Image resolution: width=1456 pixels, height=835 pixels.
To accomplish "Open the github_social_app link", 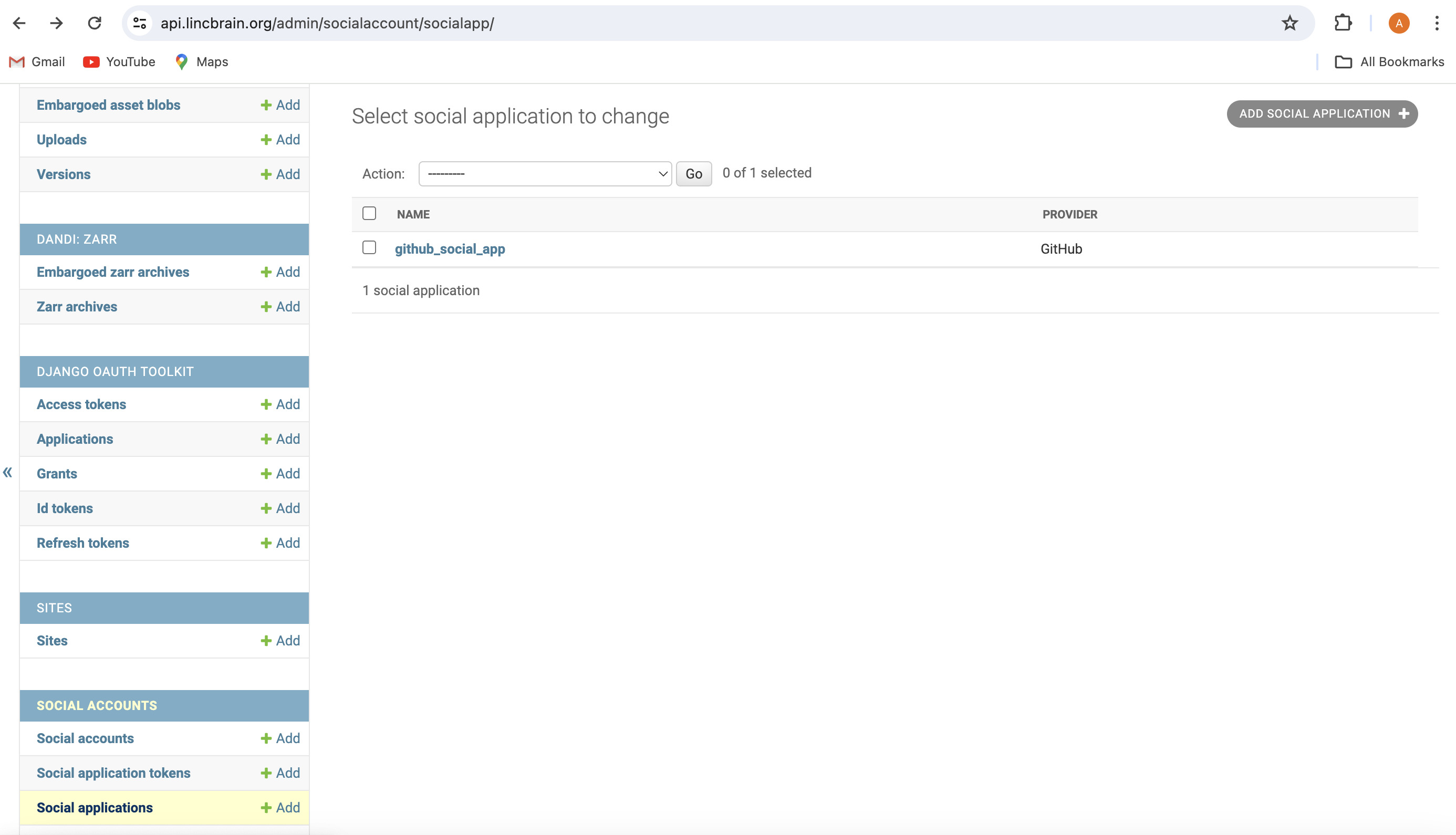I will coord(450,249).
